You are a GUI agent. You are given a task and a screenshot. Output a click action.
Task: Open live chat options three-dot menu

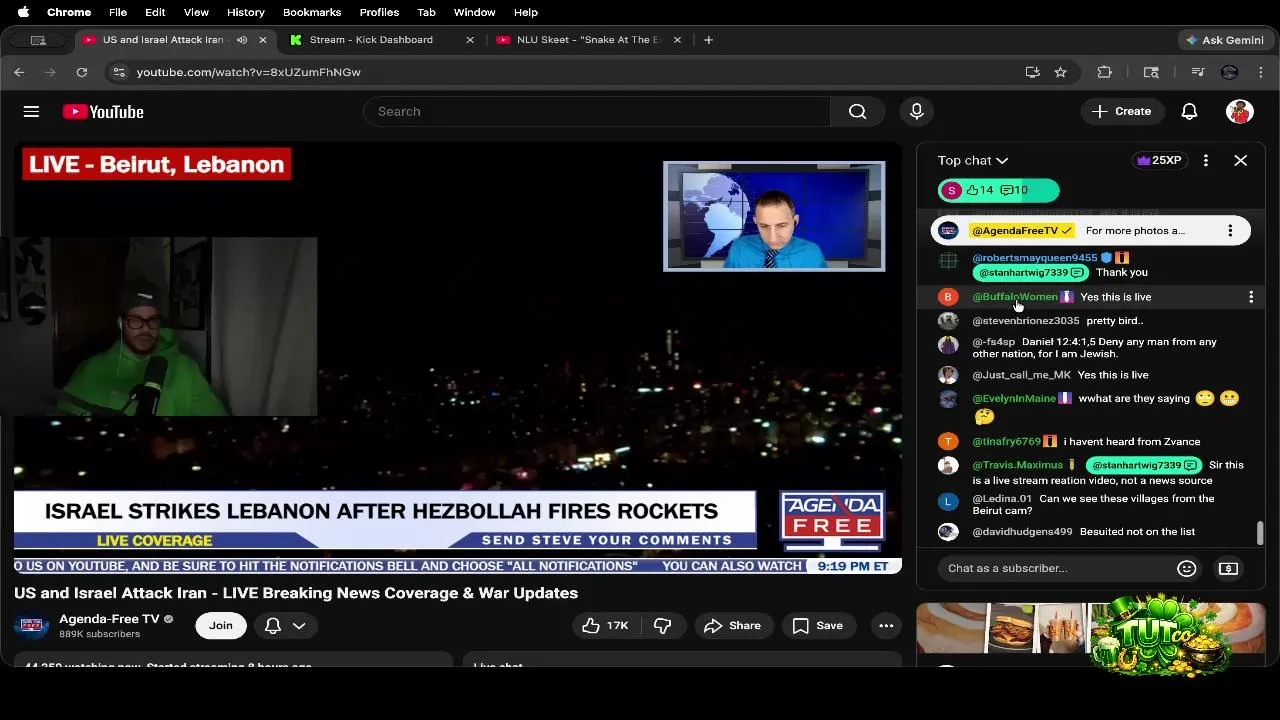click(1206, 160)
